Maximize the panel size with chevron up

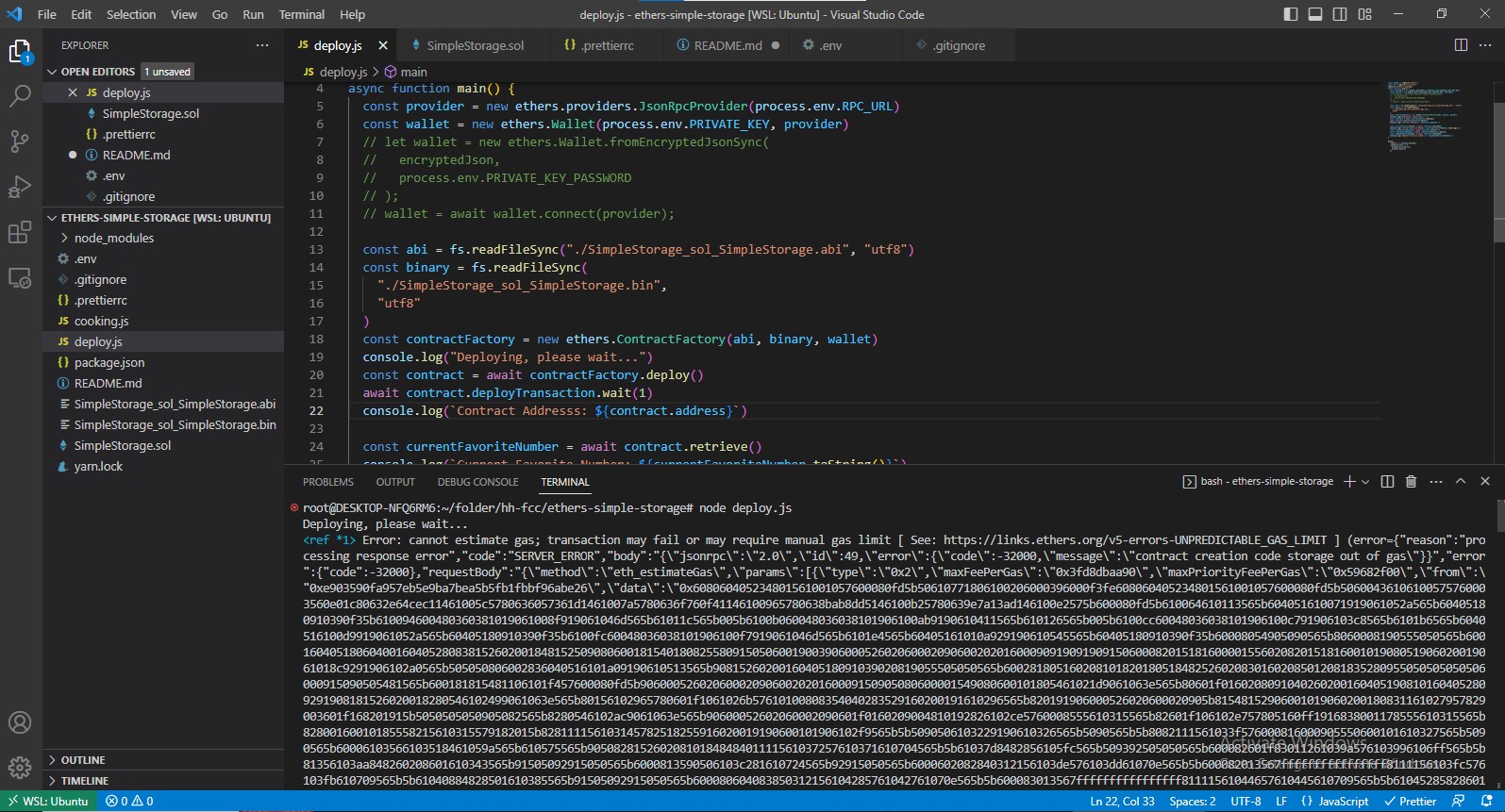click(x=1461, y=481)
